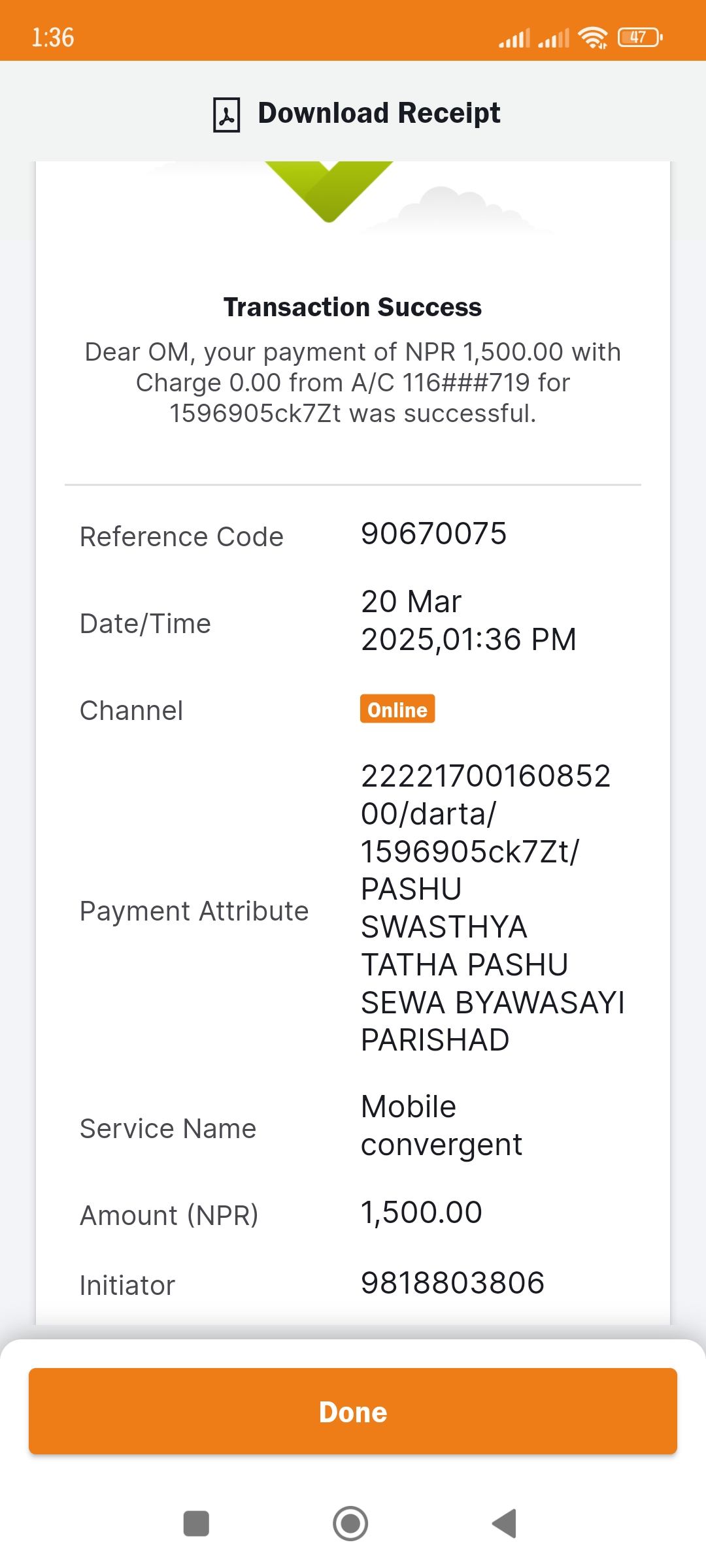Tap the Payment Attribute value text
This screenshot has height=1568, width=706.
point(493,908)
